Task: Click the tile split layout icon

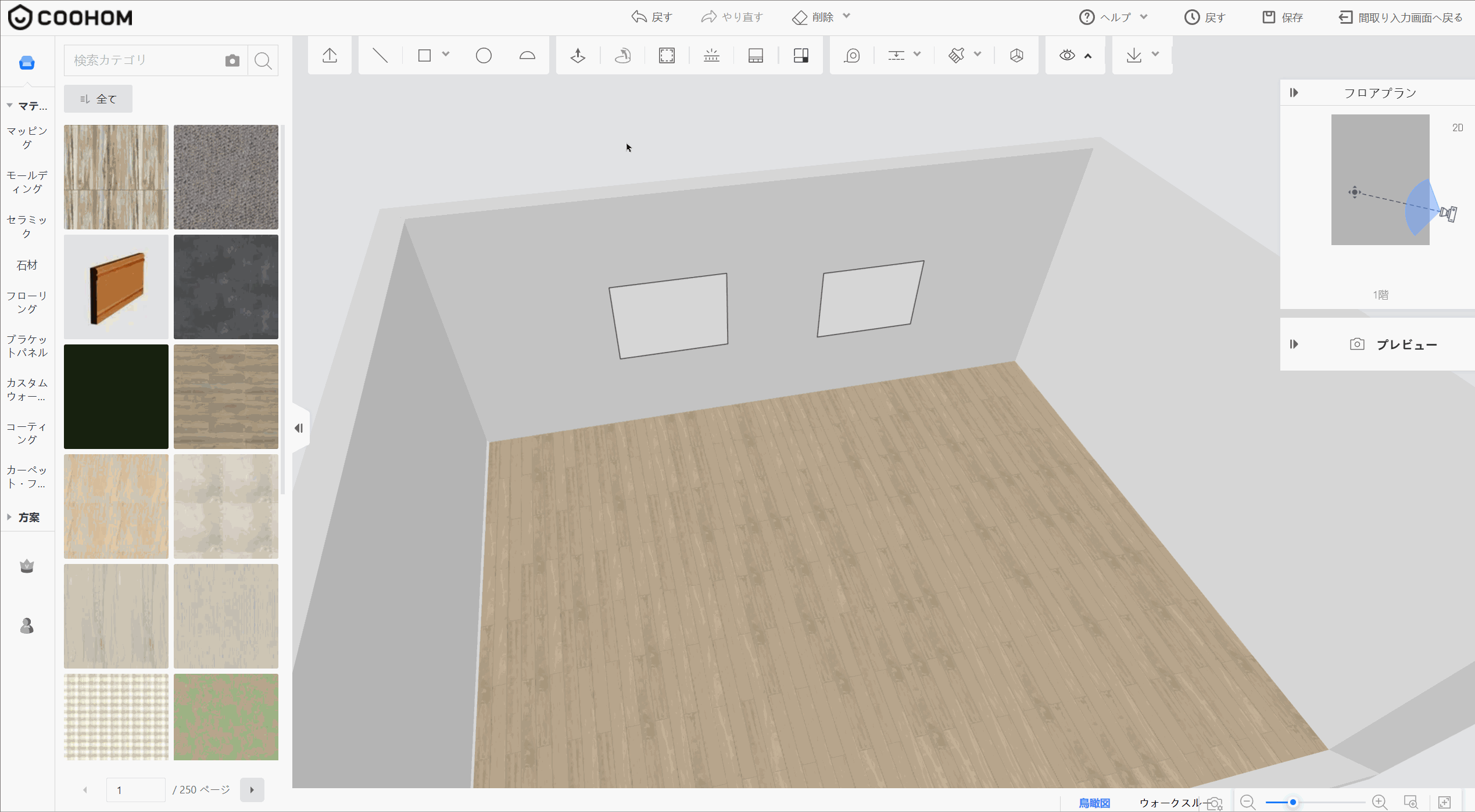Action: (801, 56)
